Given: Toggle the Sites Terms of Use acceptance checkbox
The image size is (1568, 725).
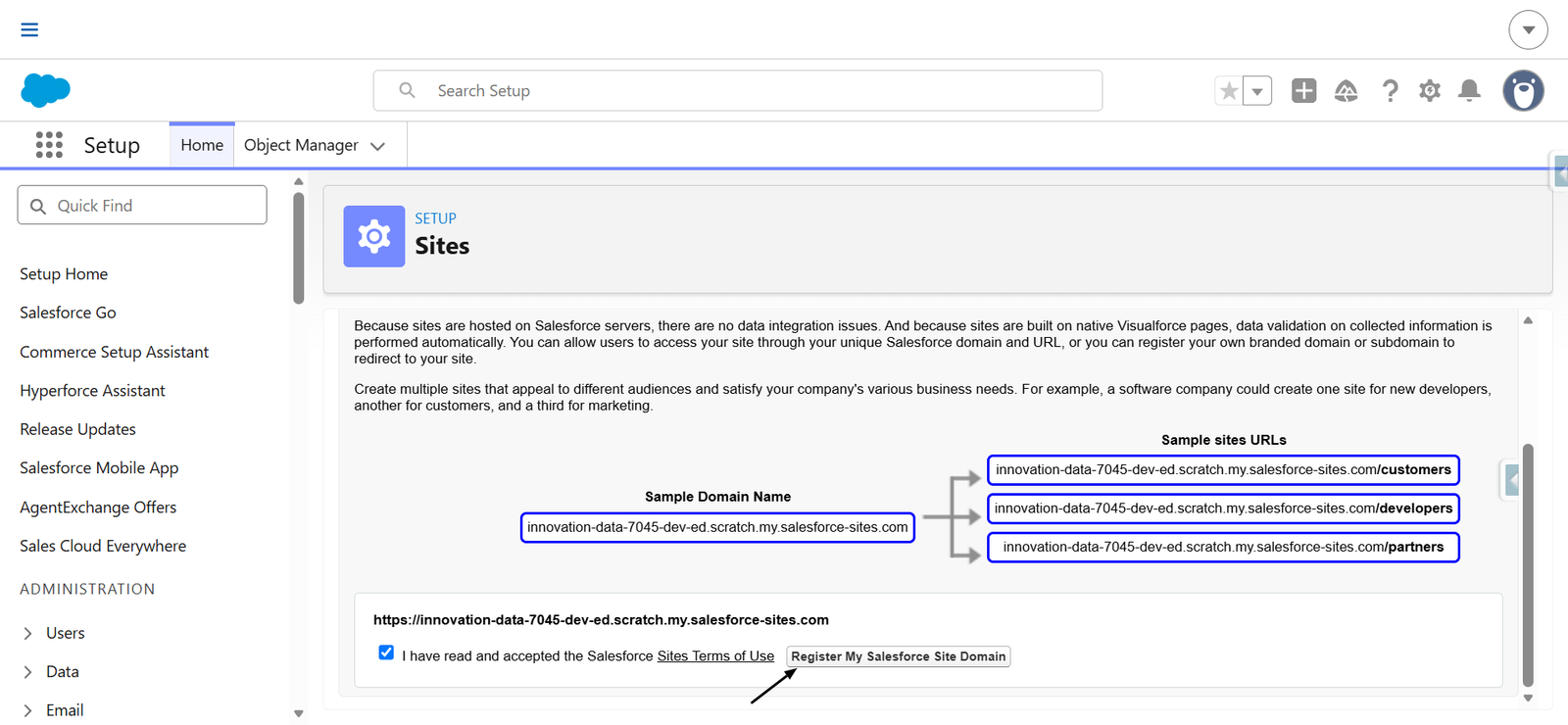Looking at the screenshot, I should (x=386, y=652).
